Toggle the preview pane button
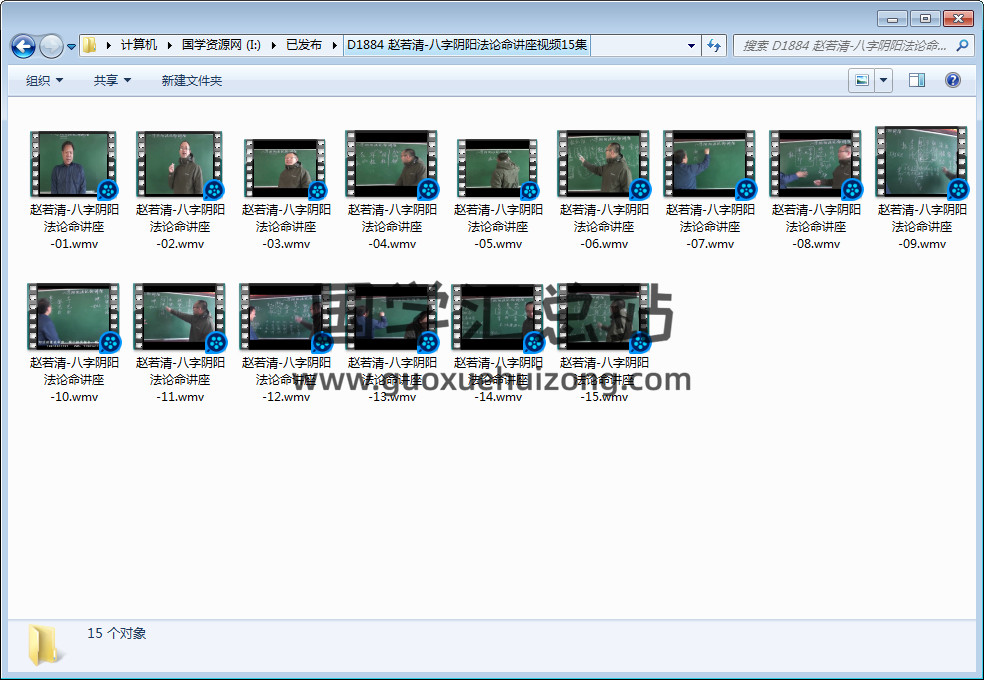The width and height of the screenshot is (984, 680). (917, 80)
